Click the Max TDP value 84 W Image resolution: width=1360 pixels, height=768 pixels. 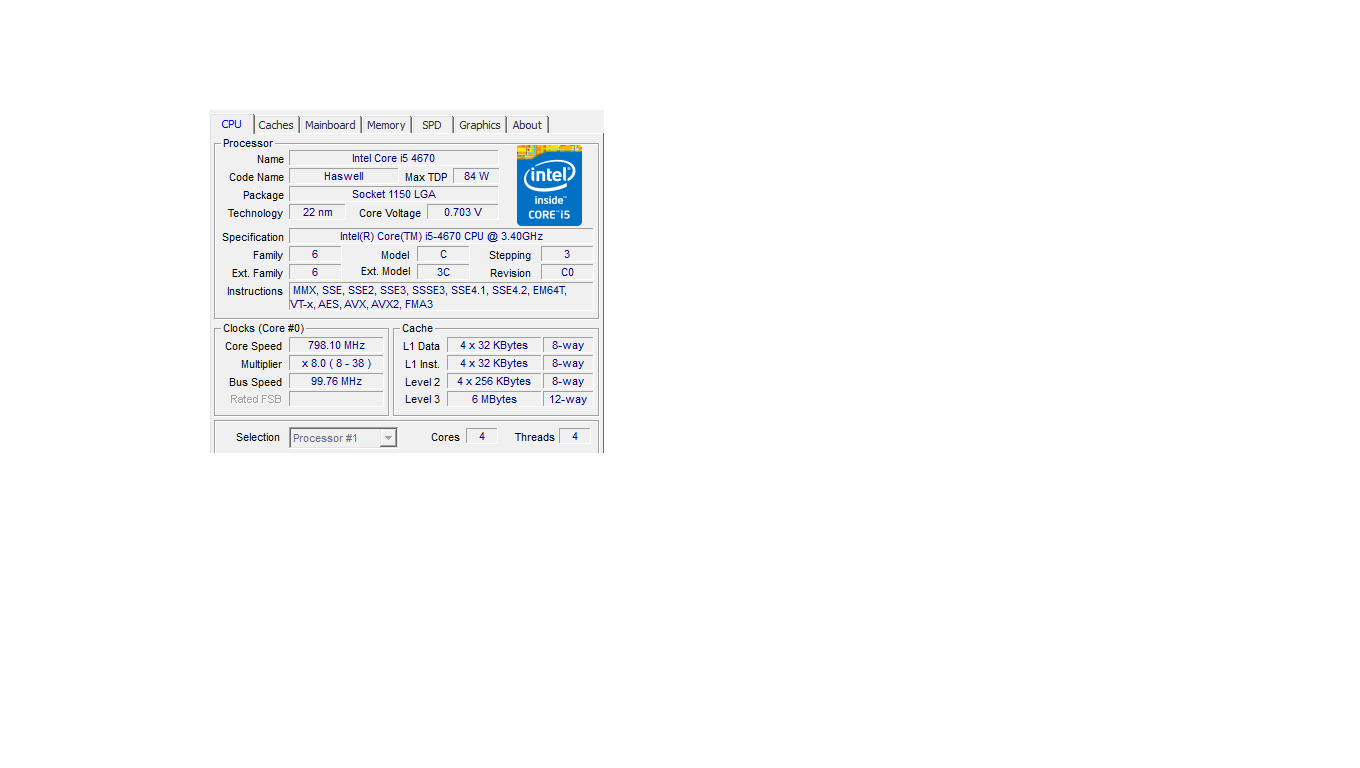tap(476, 176)
